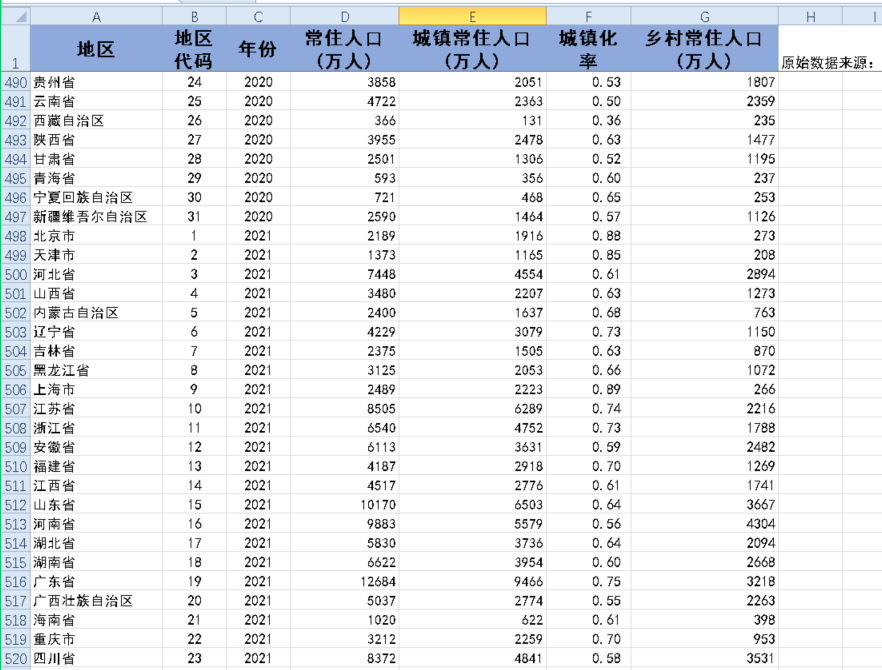Select row header 505

(16, 370)
